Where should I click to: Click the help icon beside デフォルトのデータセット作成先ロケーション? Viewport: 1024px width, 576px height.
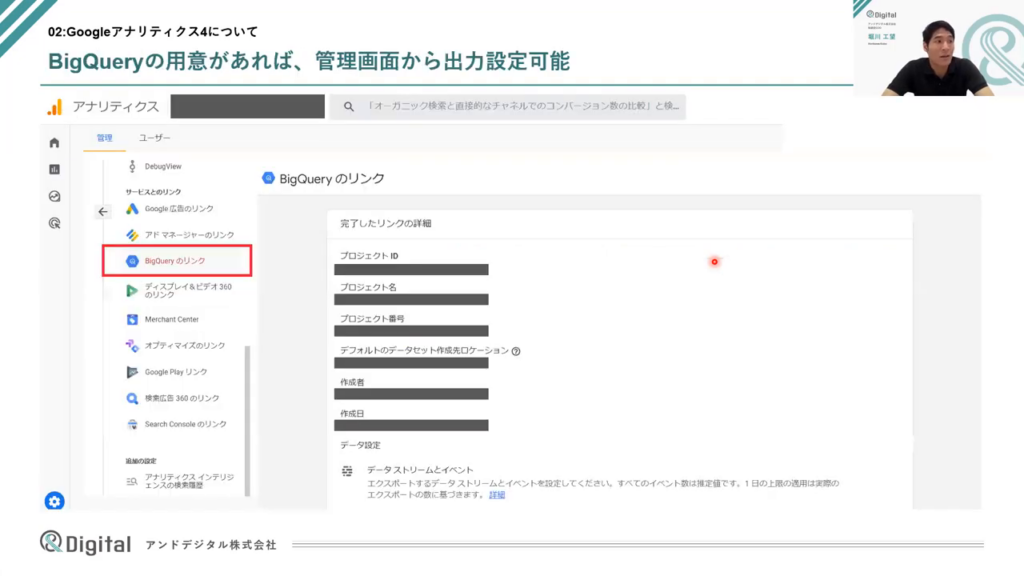point(516,351)
